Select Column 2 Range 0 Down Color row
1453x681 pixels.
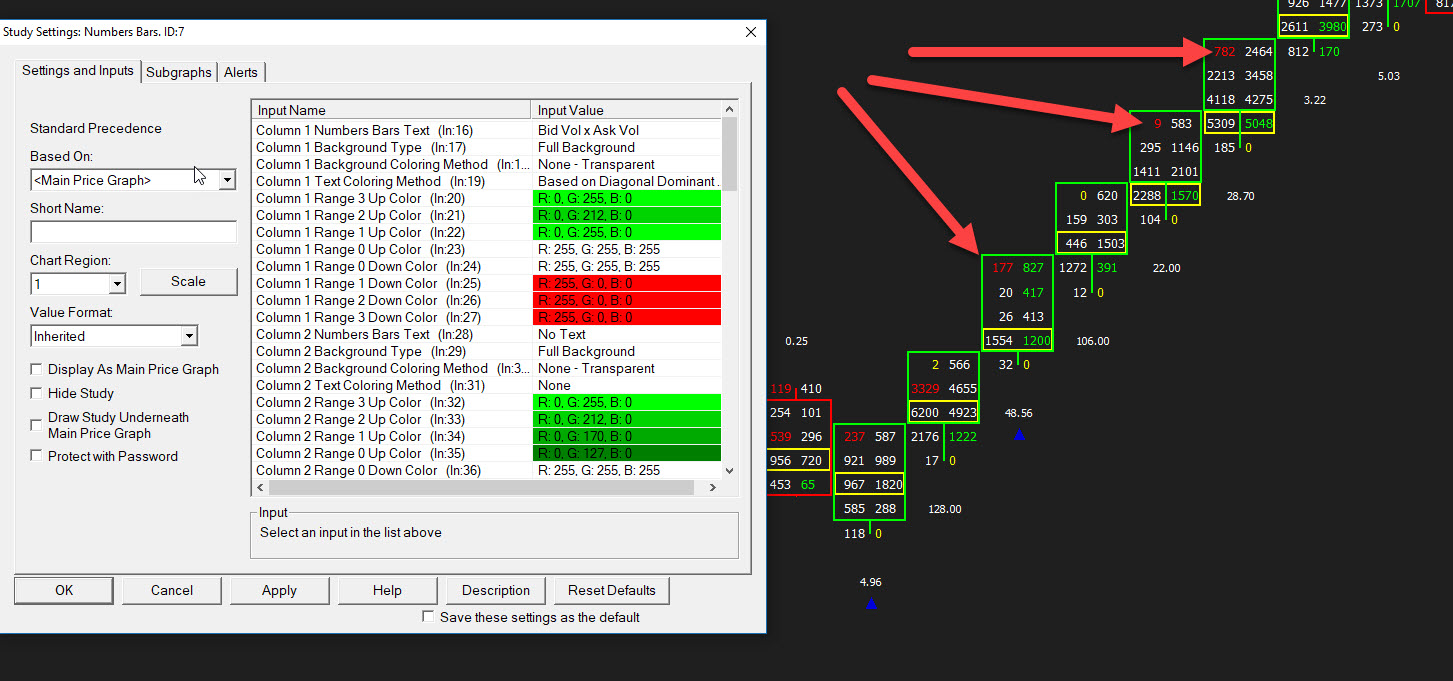point(487,470)
